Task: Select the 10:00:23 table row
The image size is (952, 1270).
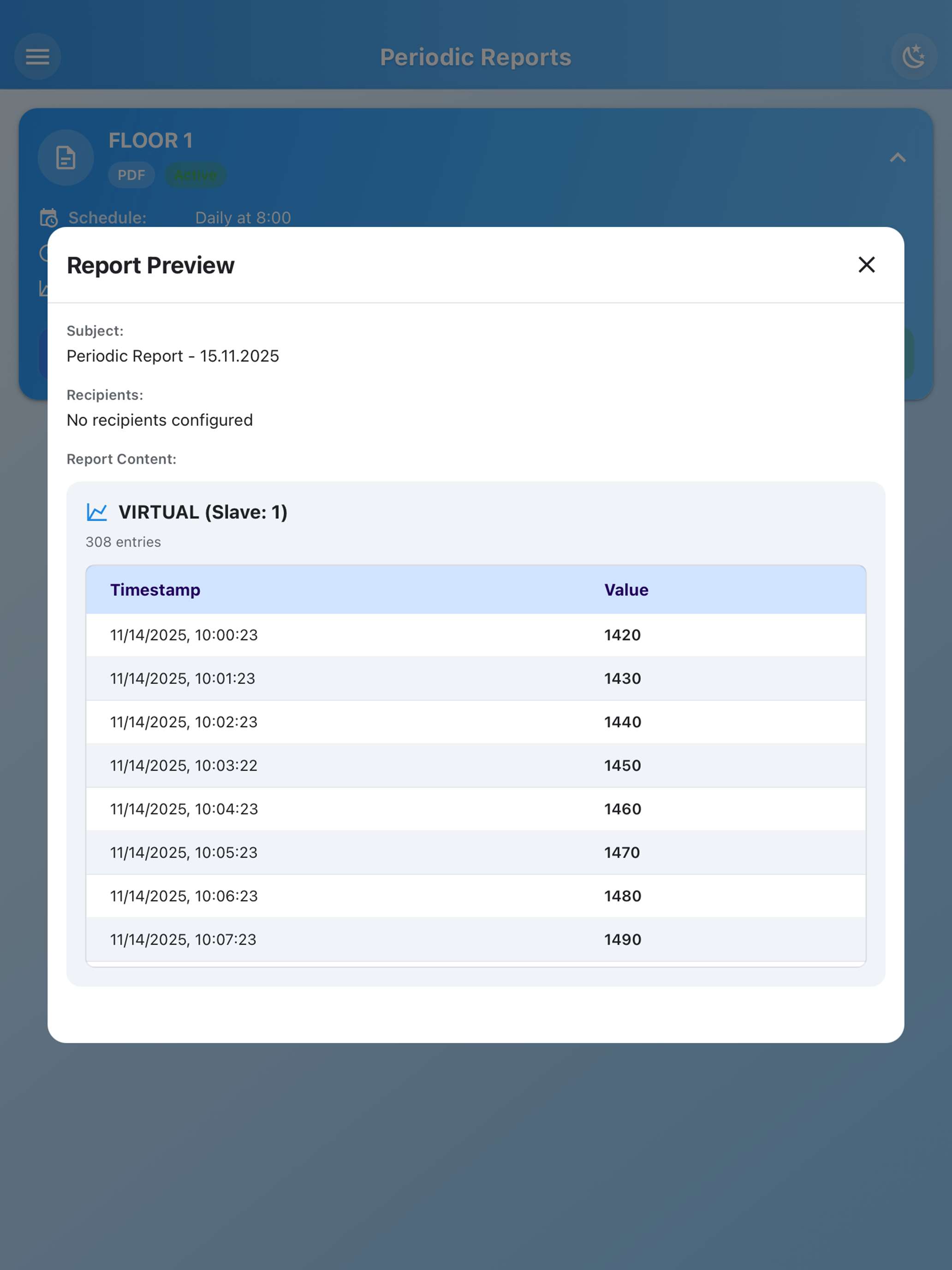Action: 184,635
